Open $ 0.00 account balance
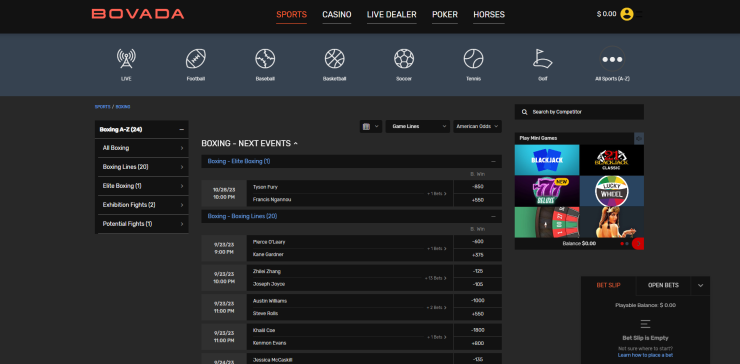Screen dimensions: 740x364 pos(606,14)
